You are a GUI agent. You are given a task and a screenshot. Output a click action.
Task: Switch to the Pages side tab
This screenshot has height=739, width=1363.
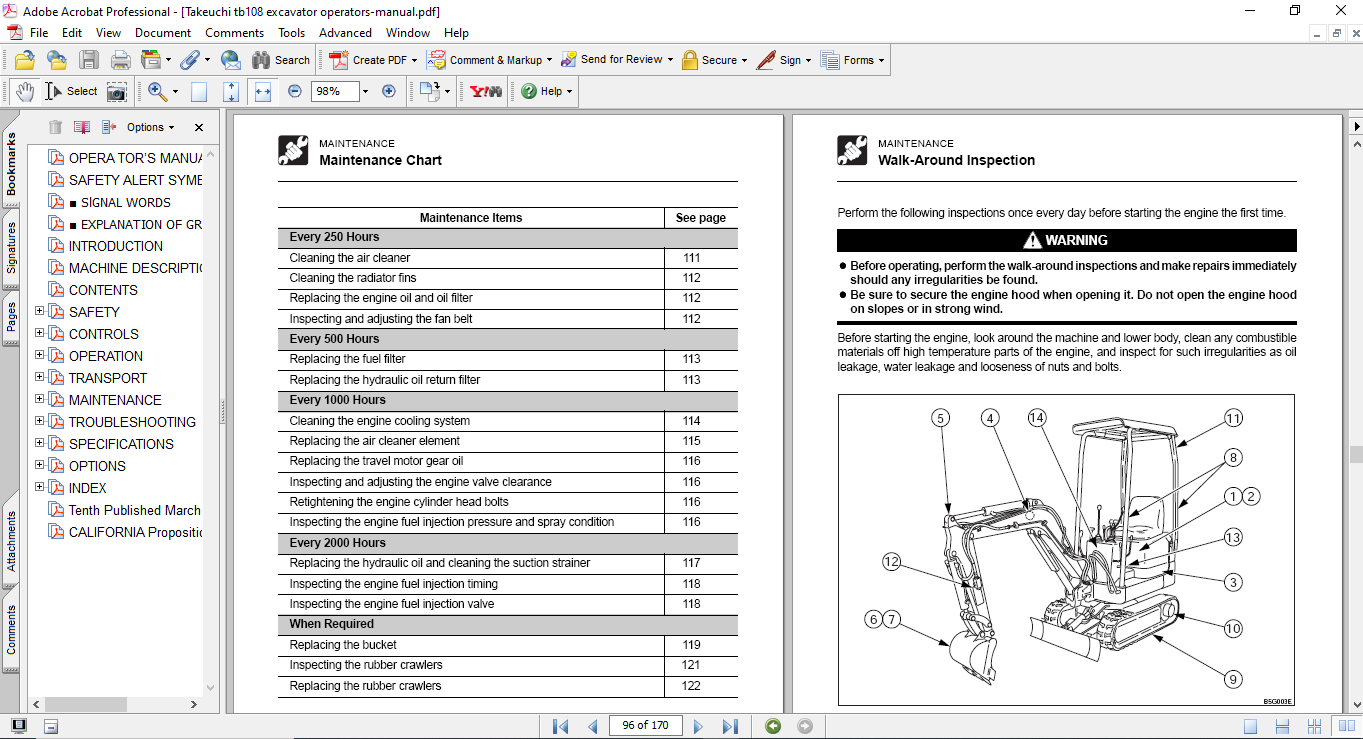[11, 318]
